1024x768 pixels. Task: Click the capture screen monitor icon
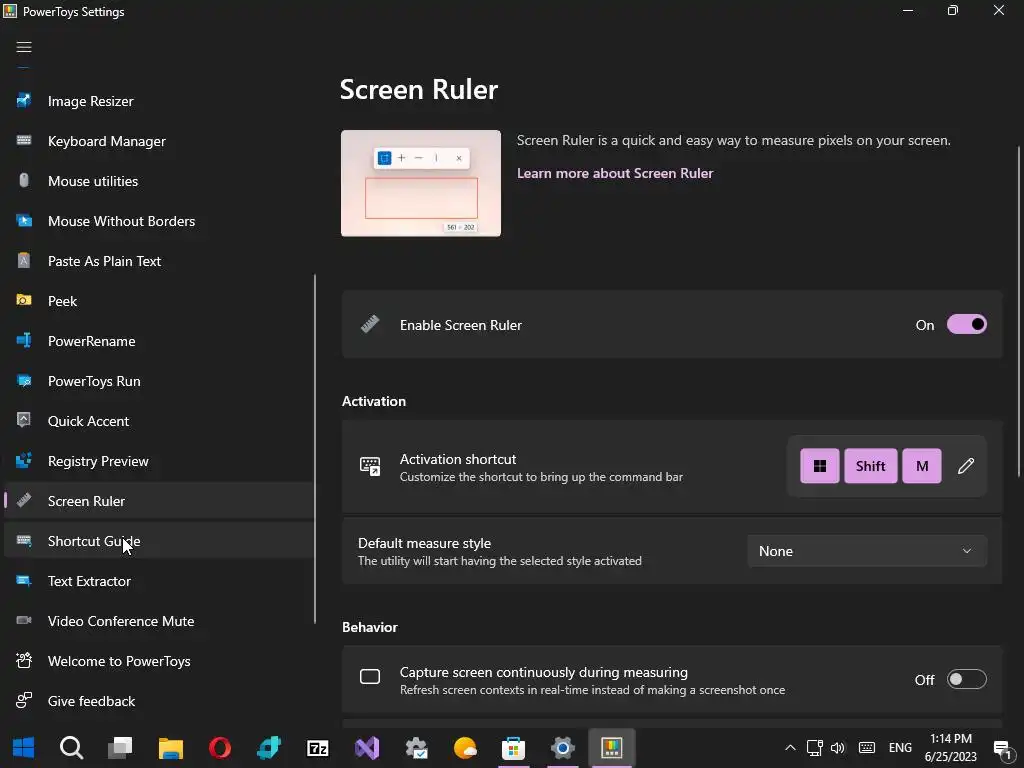point(370,677)
